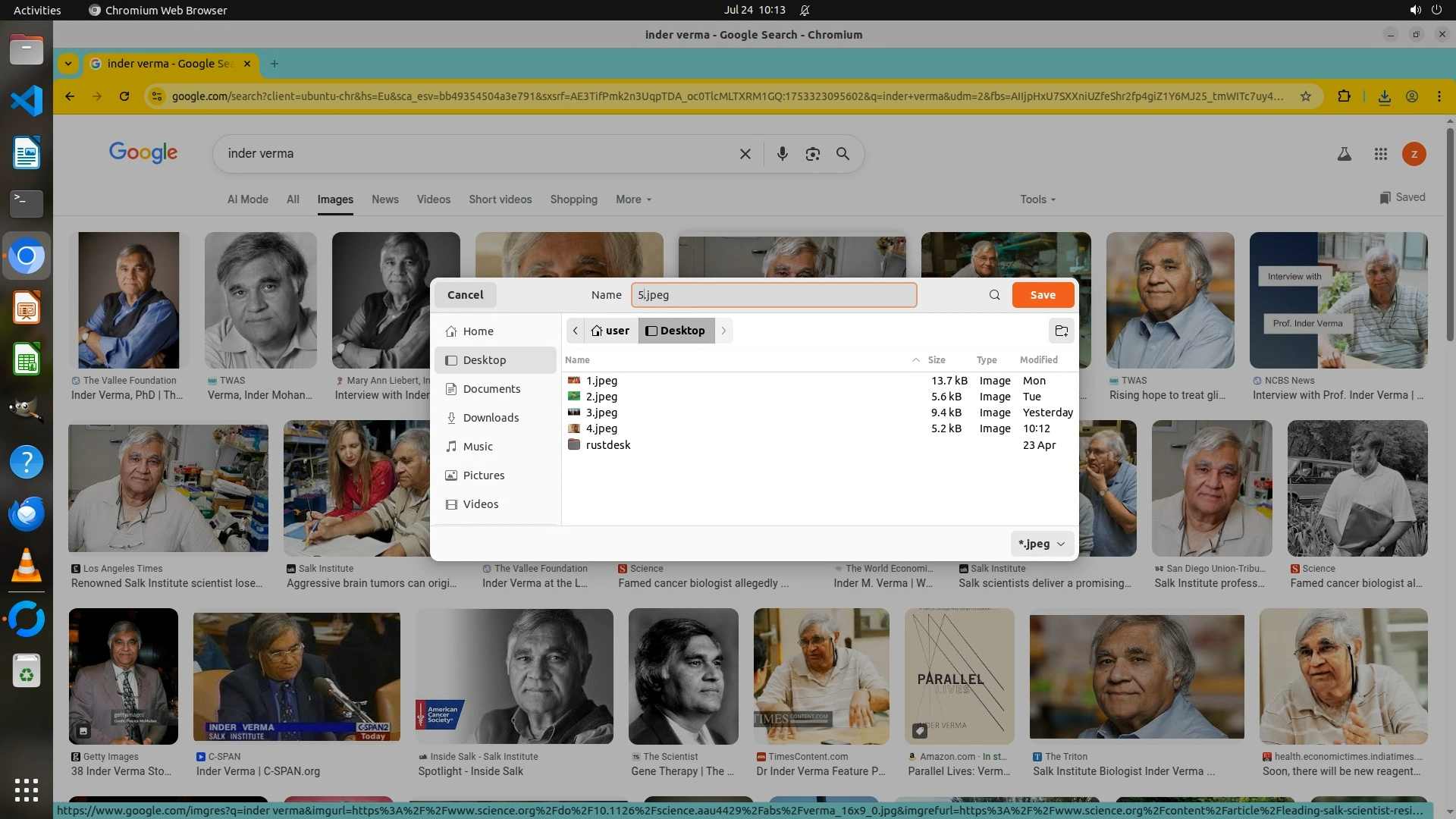Cancel the save file dialog
The width and height of the screenshot is (1456, 819).
465,295
